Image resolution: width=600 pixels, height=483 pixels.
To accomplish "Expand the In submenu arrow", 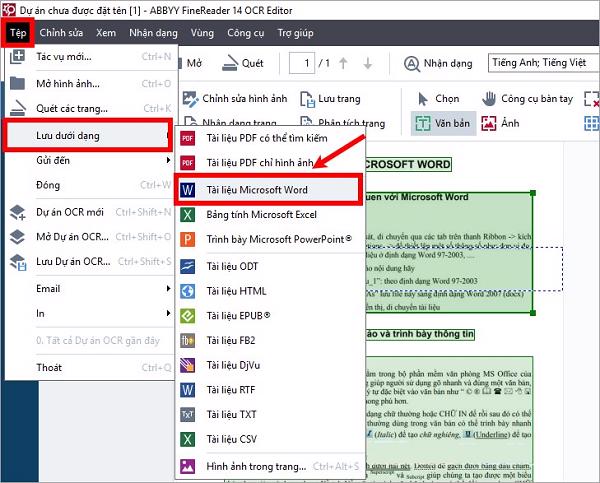I will coord(168,313).
